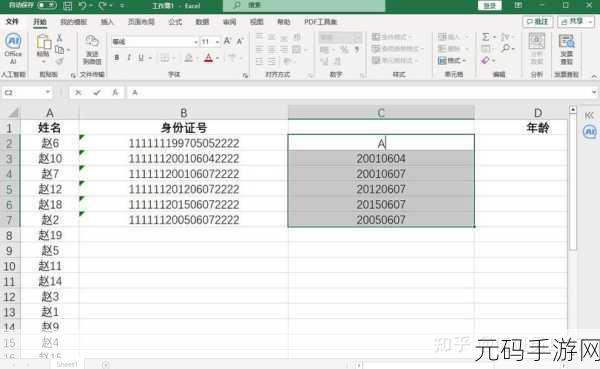Switch to the 数据 (Data) tab
This screenshot has height=369, width=600.
coord(202,22)
